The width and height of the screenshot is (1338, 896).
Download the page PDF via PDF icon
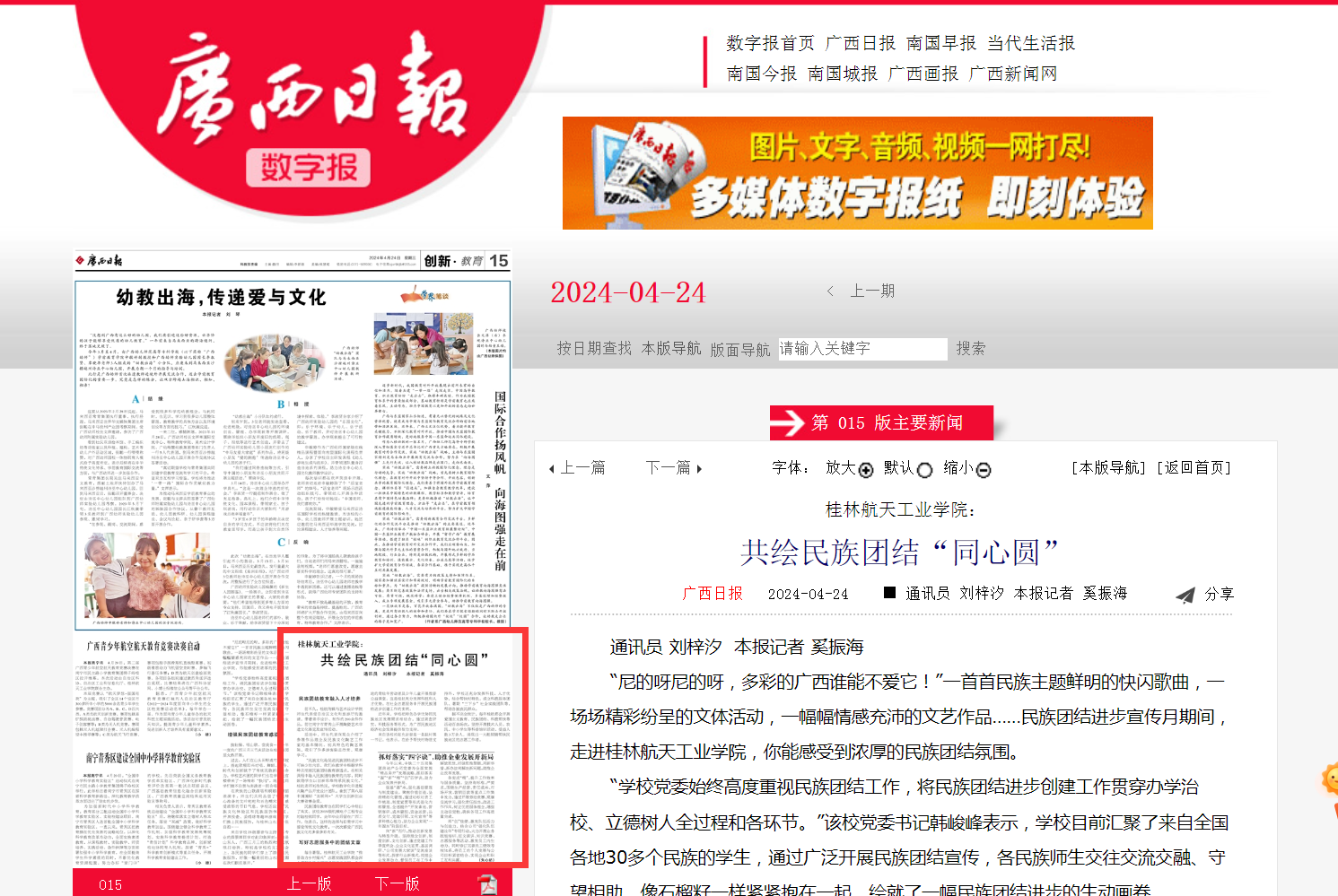[x=487, y=883]
